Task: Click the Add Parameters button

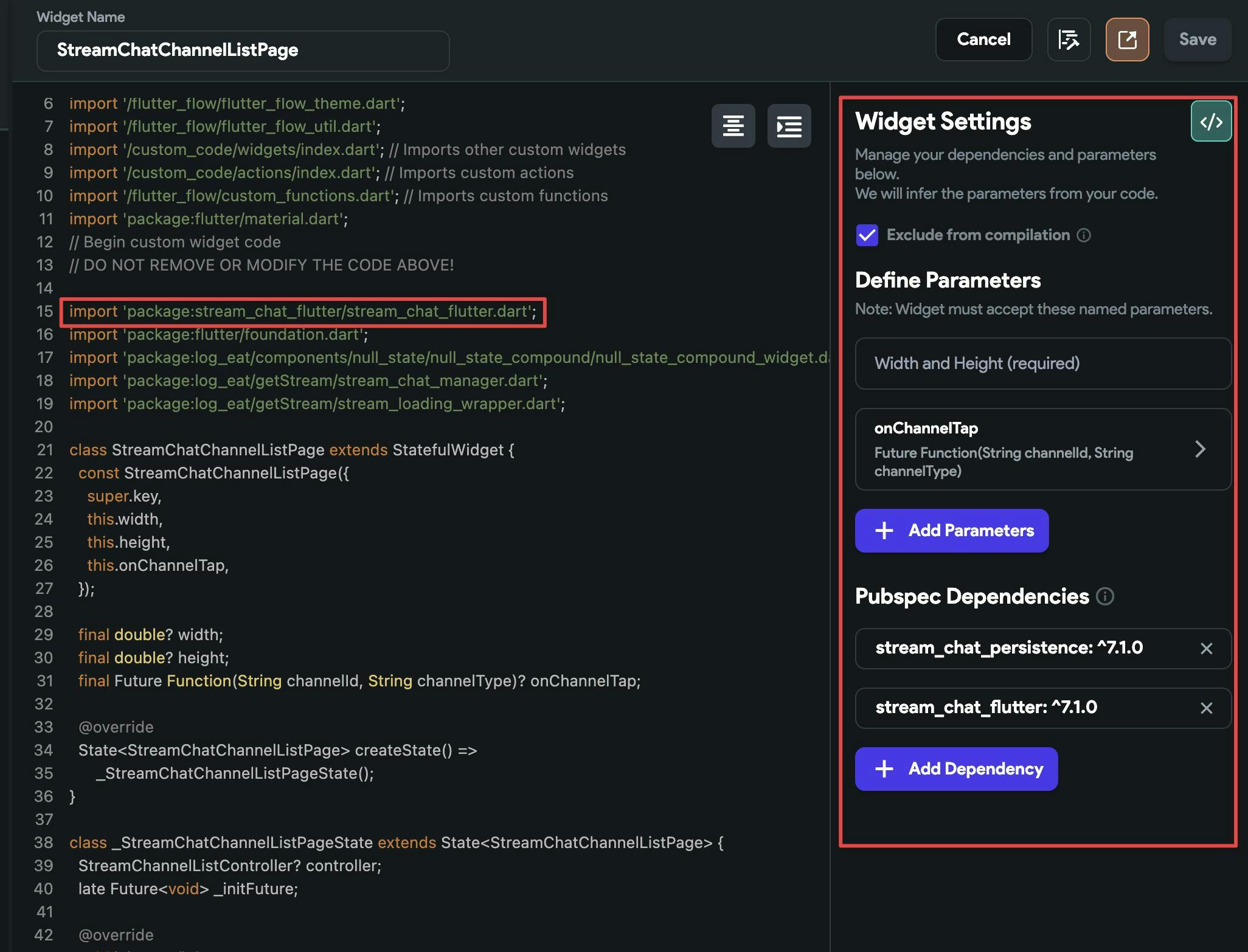Action: click(x=951, y=531)
